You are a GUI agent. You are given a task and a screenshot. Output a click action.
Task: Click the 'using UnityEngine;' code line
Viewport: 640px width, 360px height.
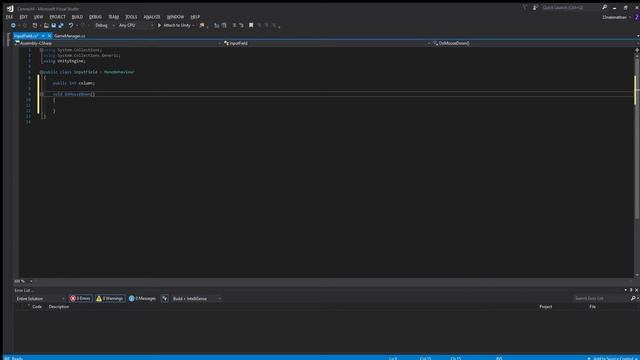tap(64, 61)
